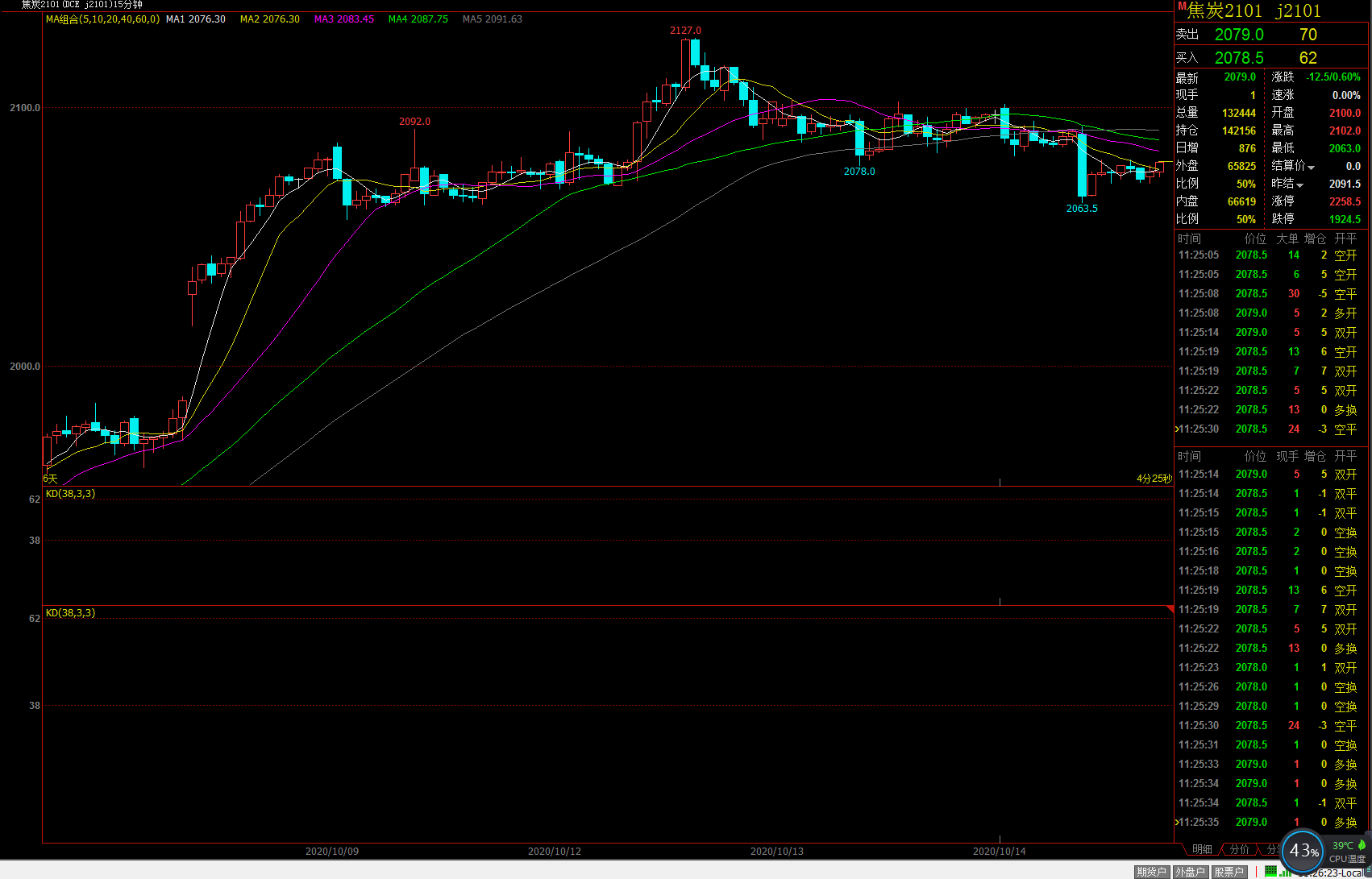Click the green network status grid icon
The image size is (1372, 879).
pos(1270,871)
